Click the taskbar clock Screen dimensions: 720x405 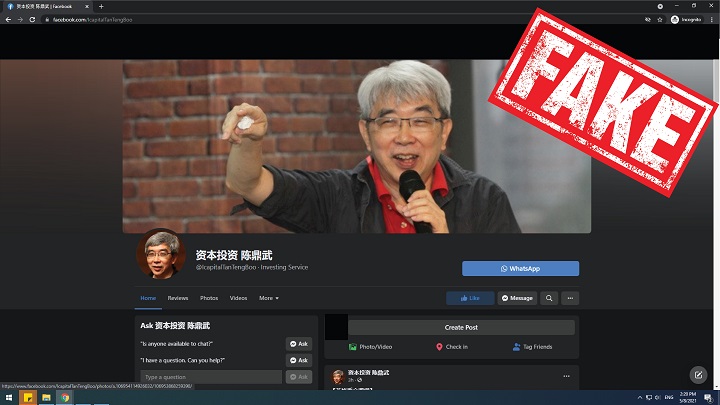(x=687, y=398)
